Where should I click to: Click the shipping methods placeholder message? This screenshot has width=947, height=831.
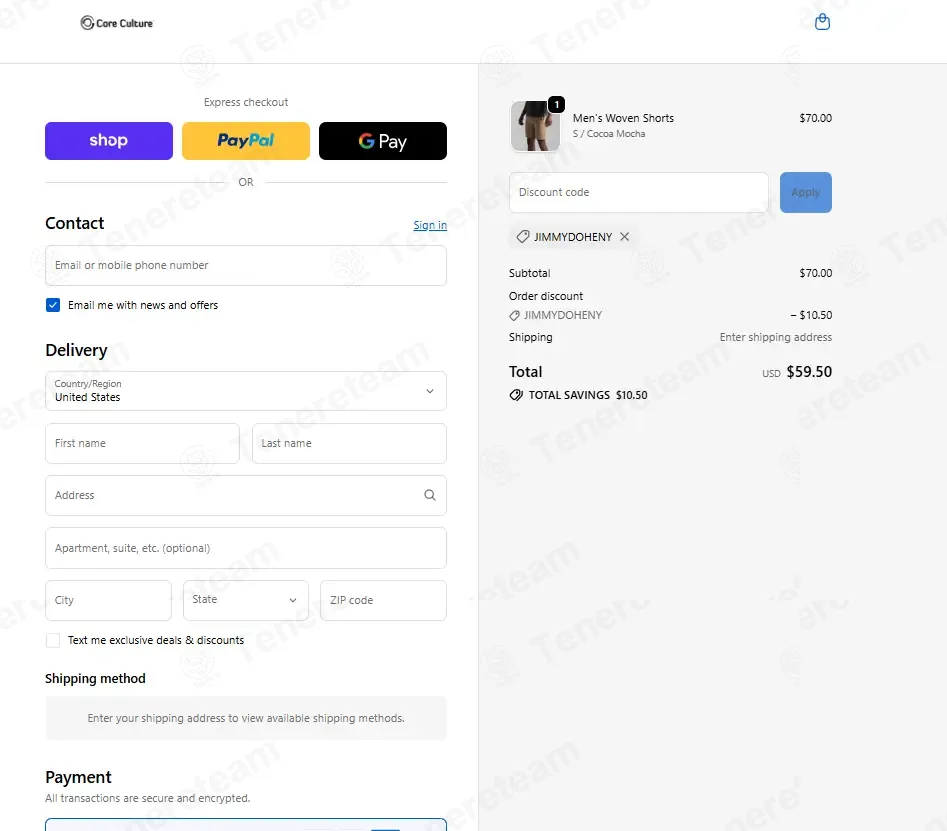(246, 718)
